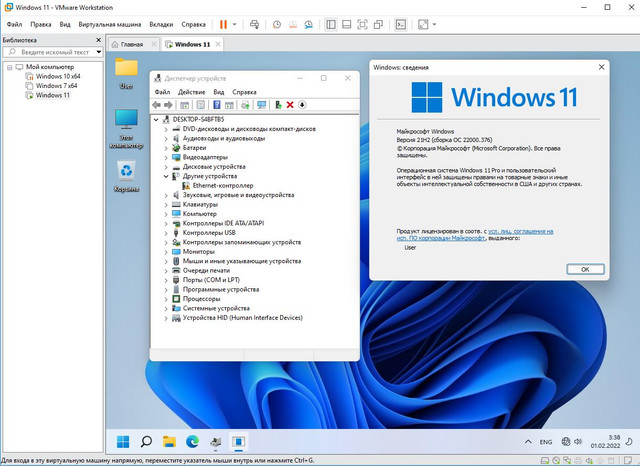Select Клавиатуры in the device tree
Viewport: 640px width, 466px height.
click(x=200, y=204)
